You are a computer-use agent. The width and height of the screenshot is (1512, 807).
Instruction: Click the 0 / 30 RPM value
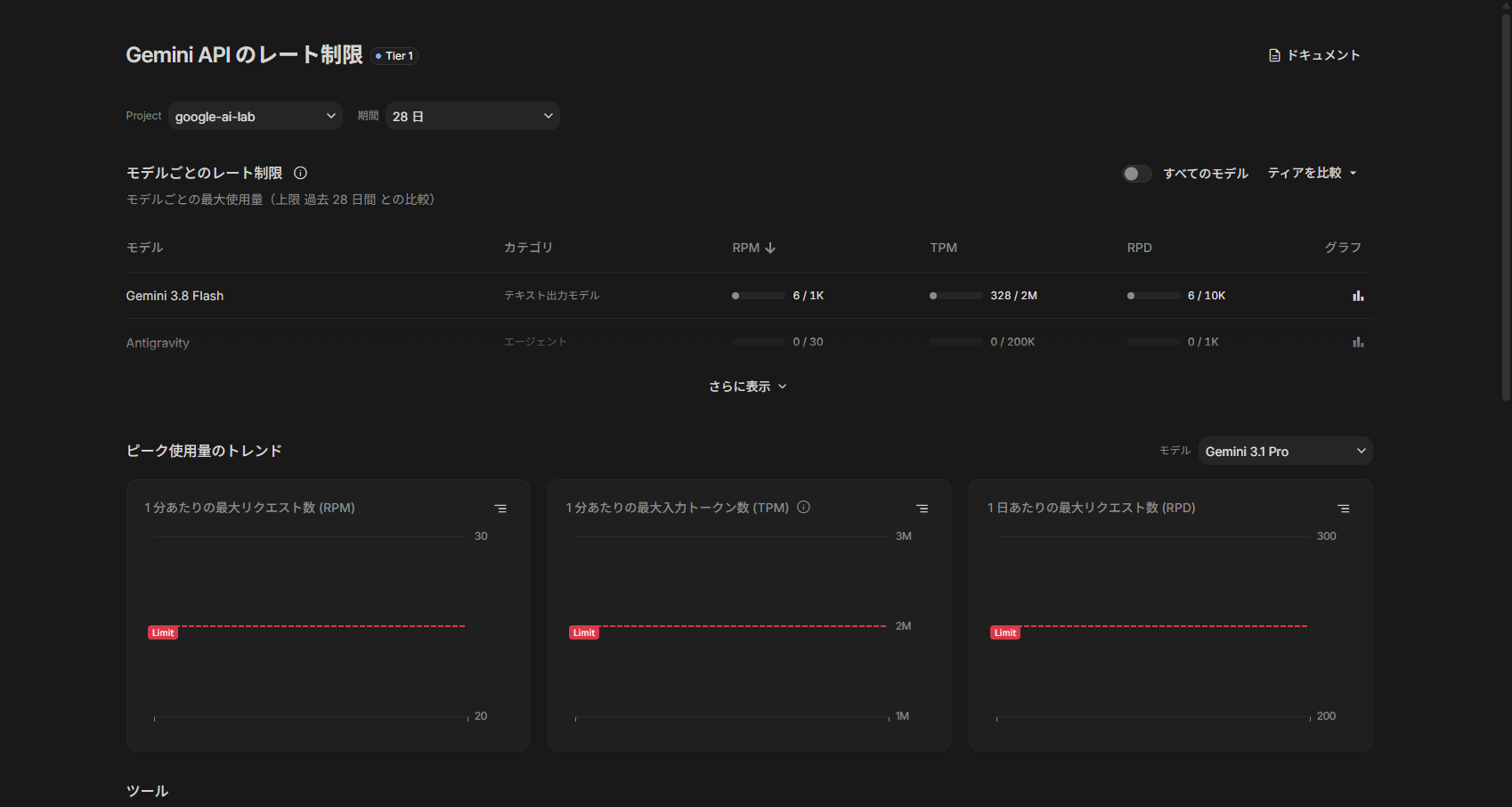(808, 342)
